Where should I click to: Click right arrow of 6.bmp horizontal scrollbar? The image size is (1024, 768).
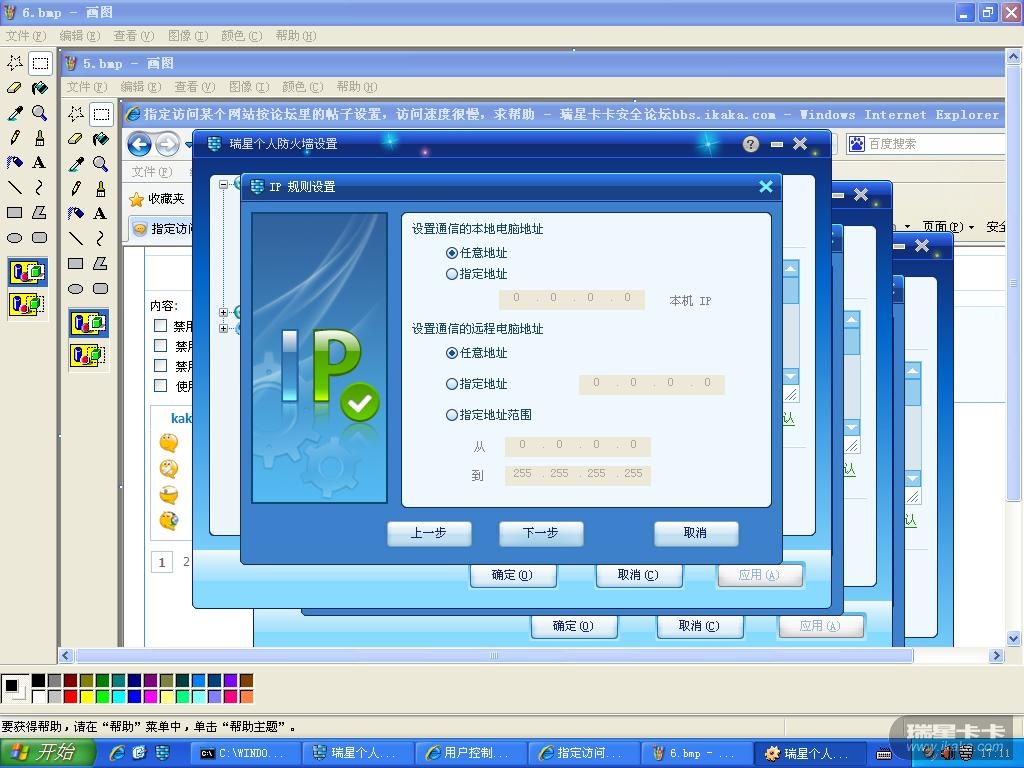point(996,655)
